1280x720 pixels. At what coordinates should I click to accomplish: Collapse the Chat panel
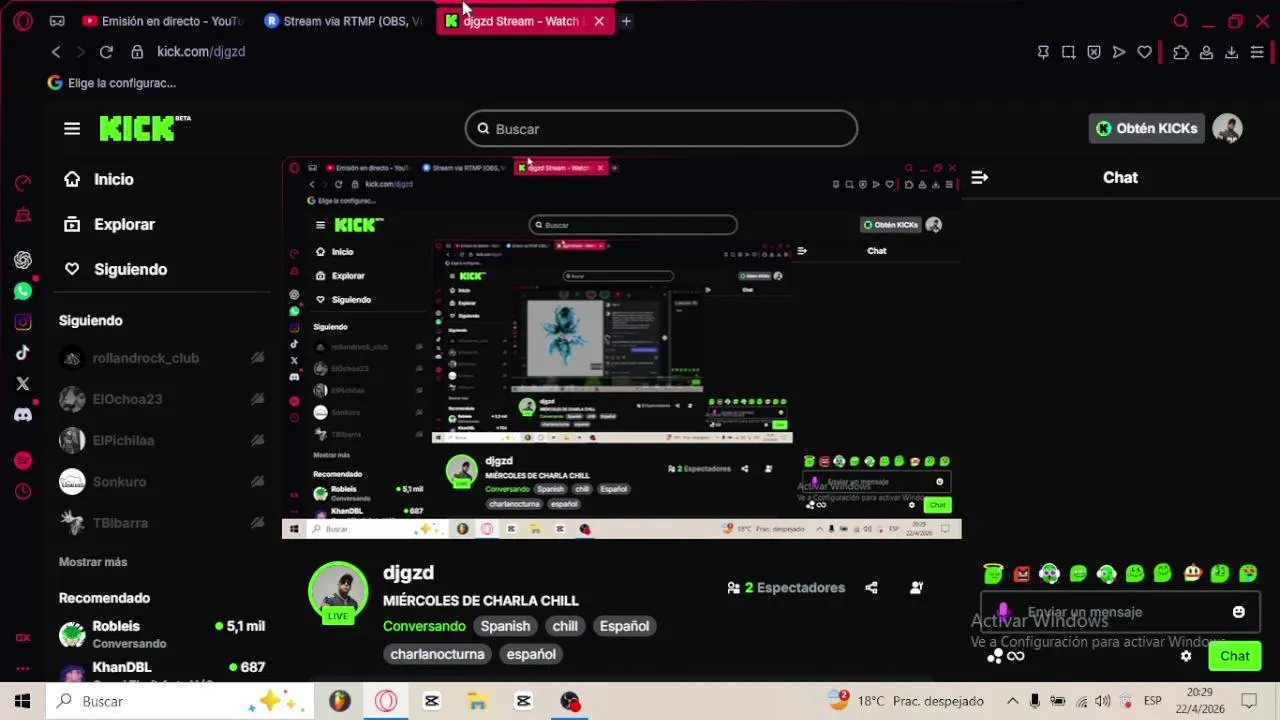pos(979,177)
